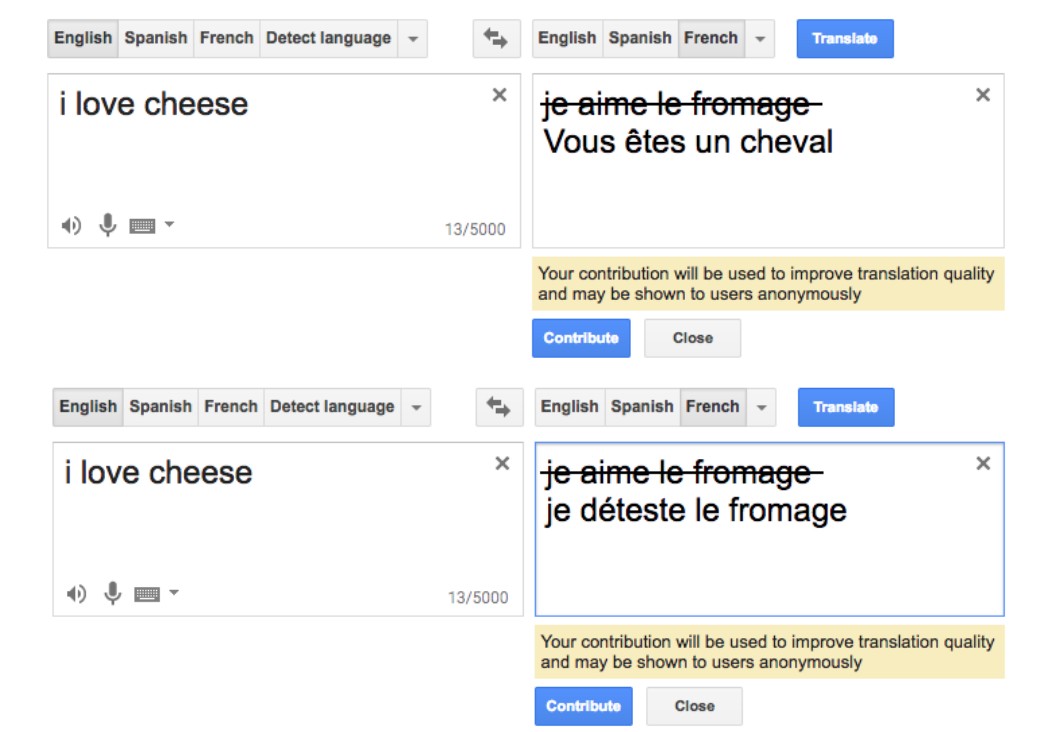Click Contribute under 'Vous êtes un cheval'
The image size is (1050, 732).
click(581, 338)
